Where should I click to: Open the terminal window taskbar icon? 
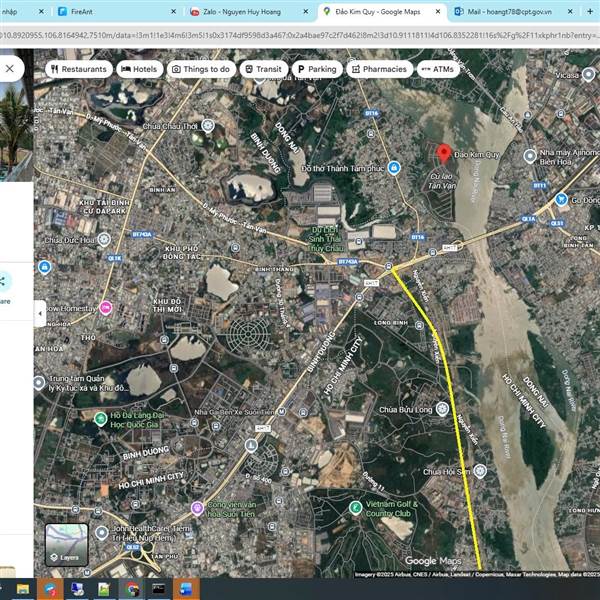(158, 589)
